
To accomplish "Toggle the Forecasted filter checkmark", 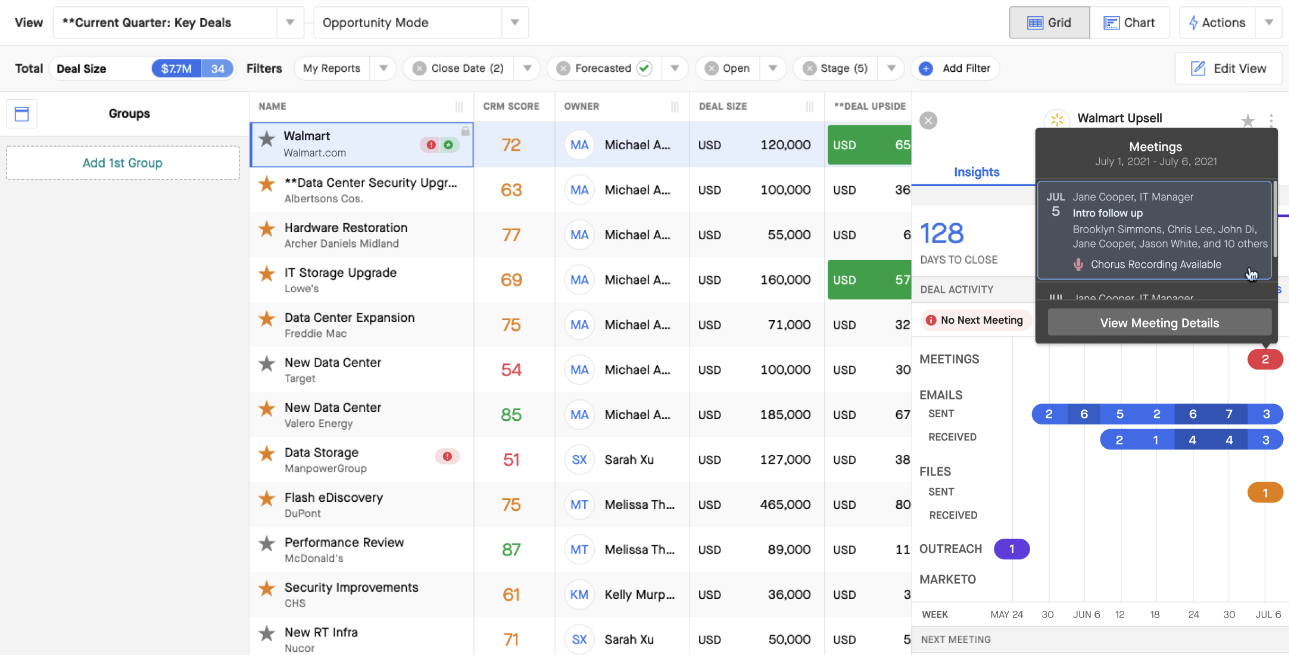I will pyautogui.click(x=644, y=68).
